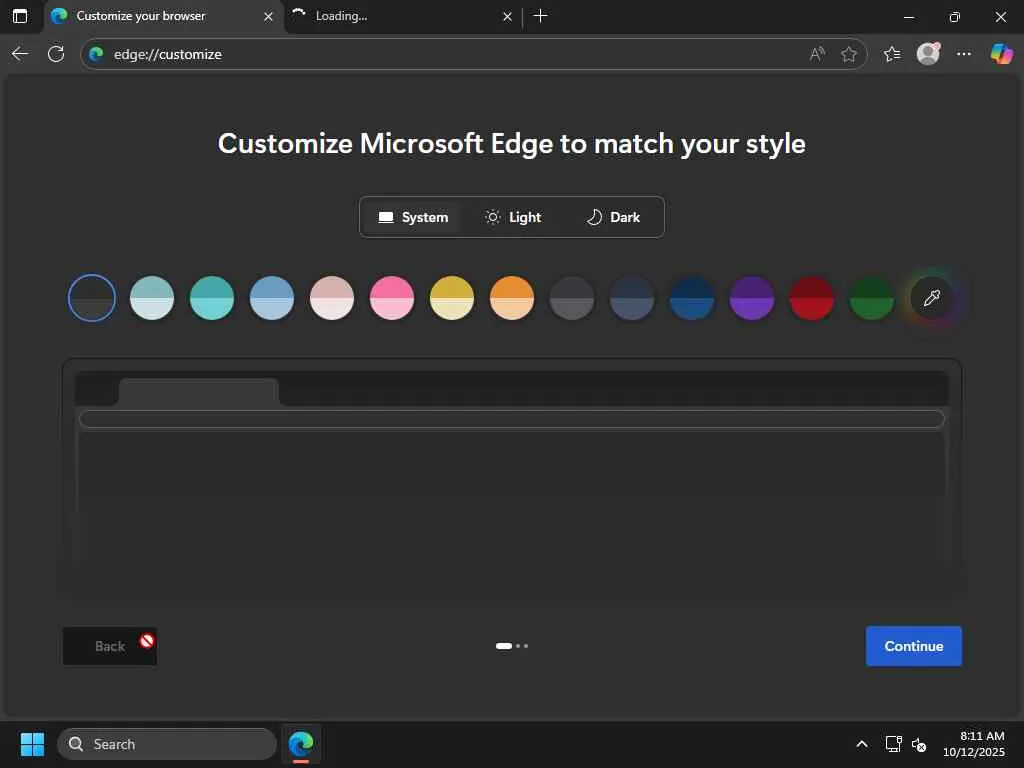Image resolution: width=1024 pixels, height=768 pixels.
Task: Go back using the browser back arrow
Action: [x=20, y=54]
